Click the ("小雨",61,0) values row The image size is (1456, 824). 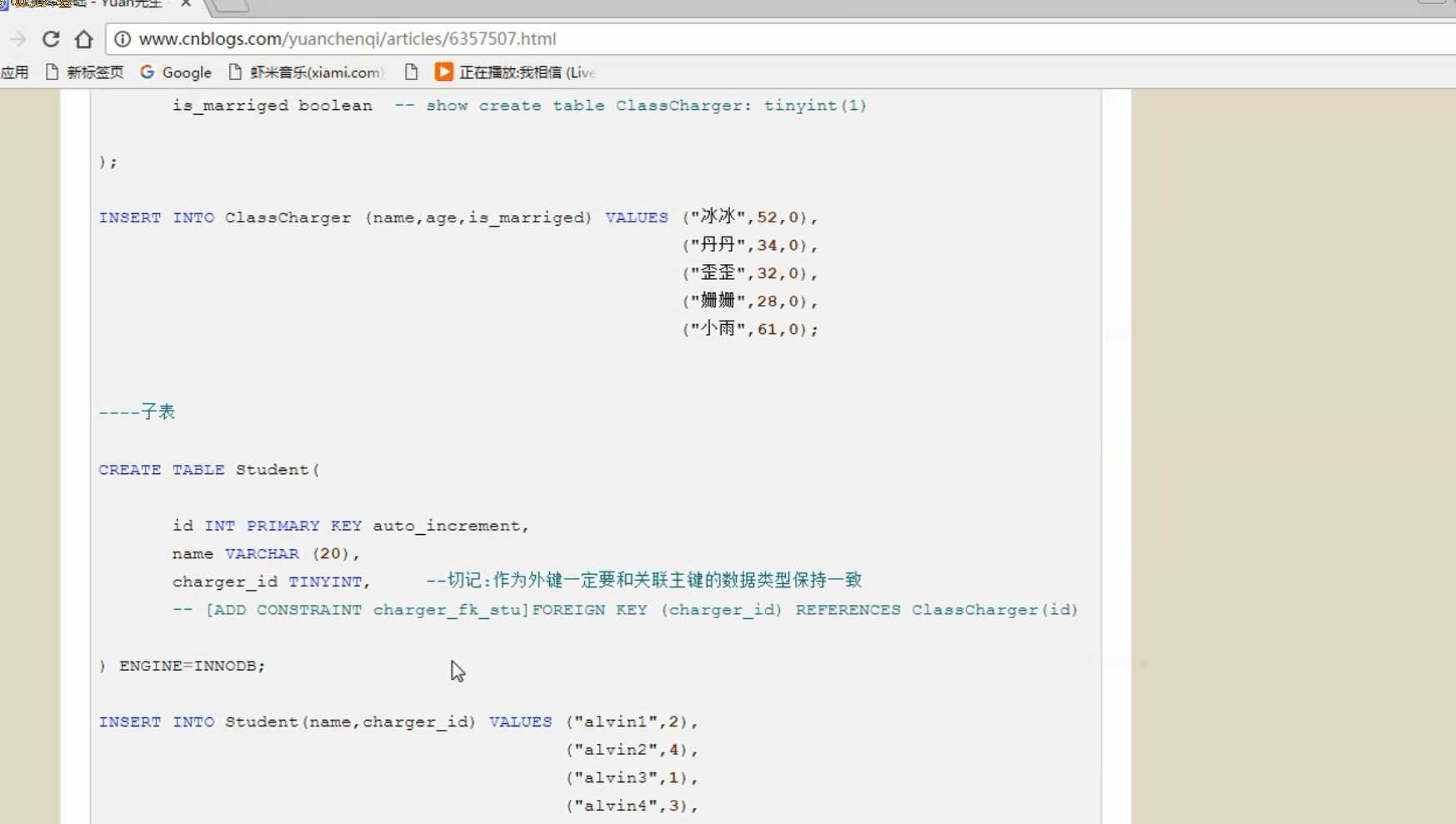(x=750, y=329)
